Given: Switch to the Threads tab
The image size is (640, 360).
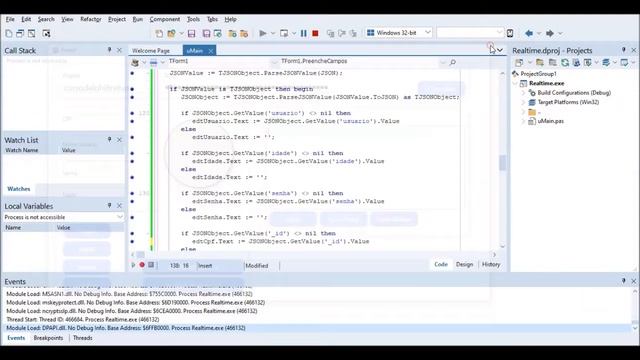Looking at the screenshot, I should (82, 338).
